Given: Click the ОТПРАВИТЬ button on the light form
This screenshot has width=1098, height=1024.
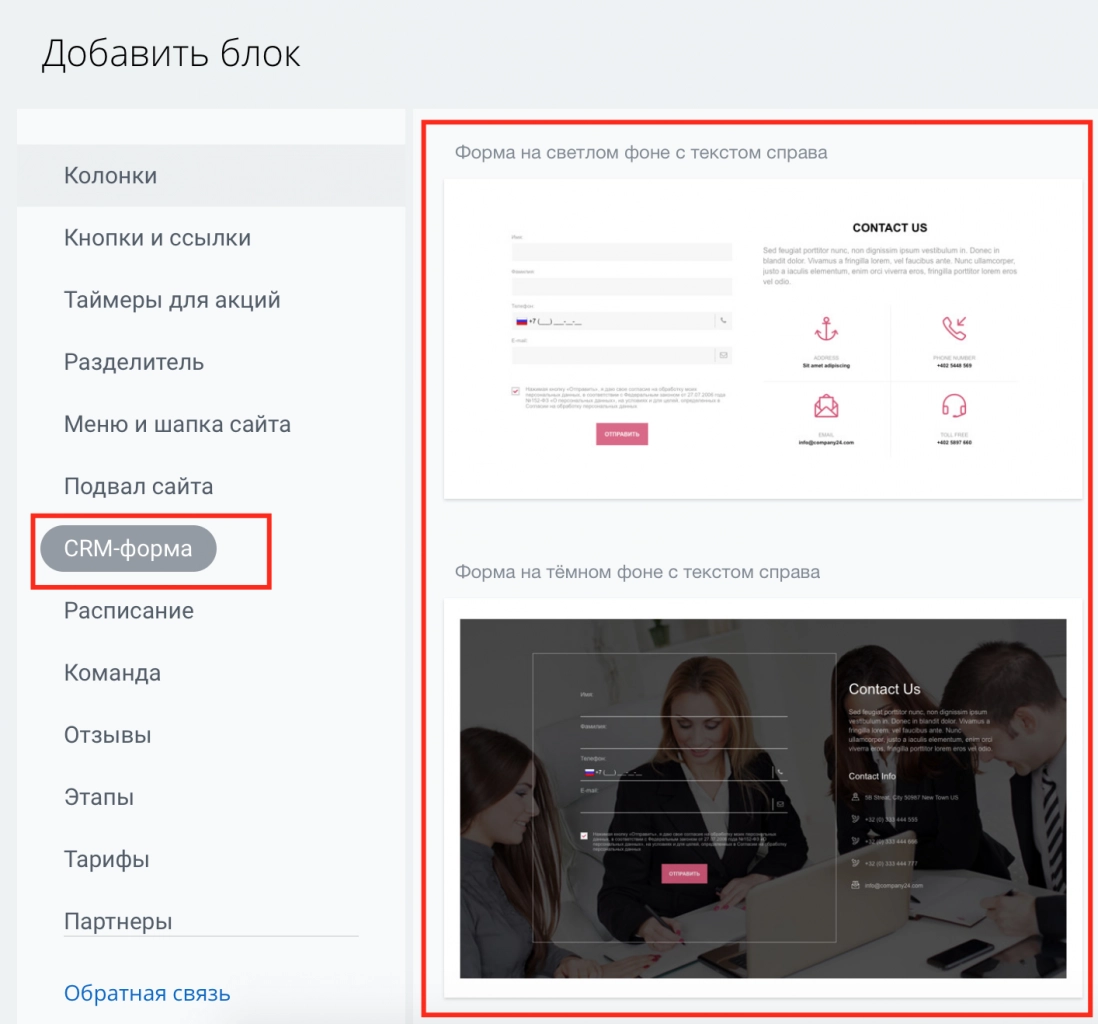Looking at the screenshot, I should (621, 434).
